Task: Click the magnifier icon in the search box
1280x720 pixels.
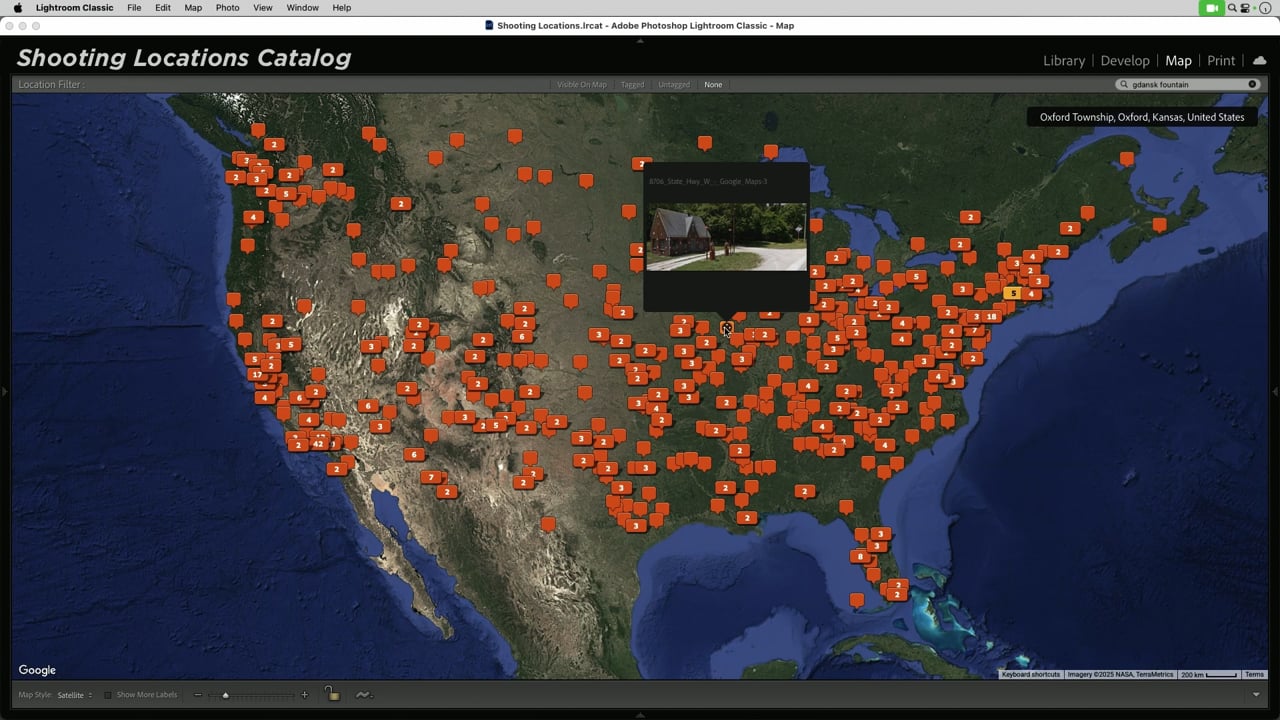Action: tap(1124, 85)
